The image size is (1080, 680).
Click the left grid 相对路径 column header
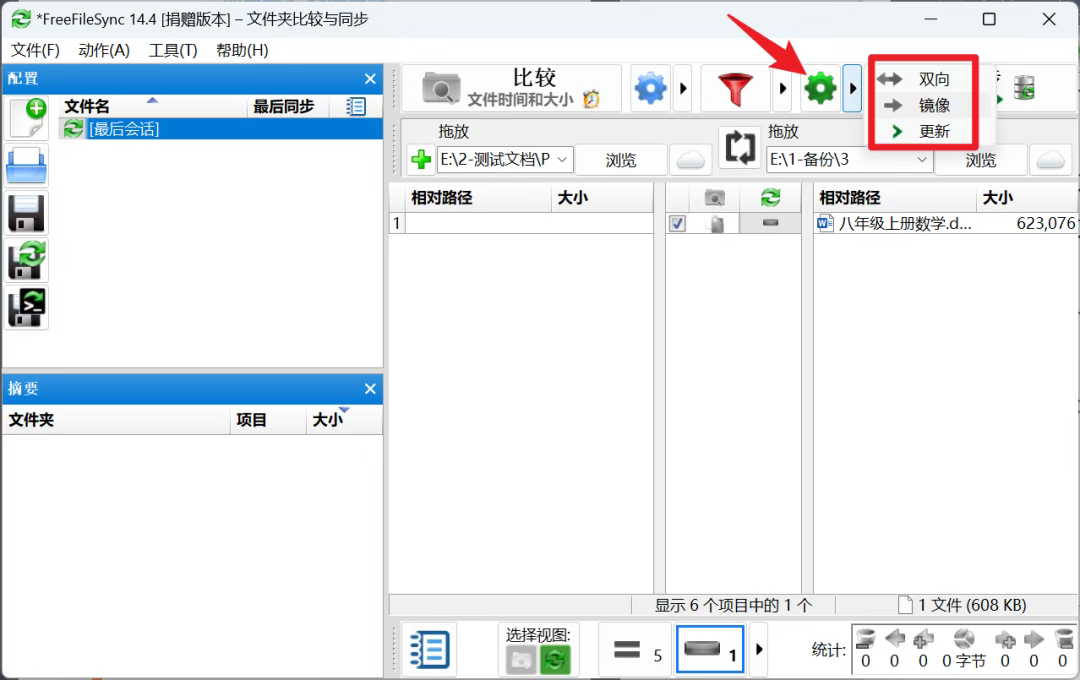pos(478,198)
